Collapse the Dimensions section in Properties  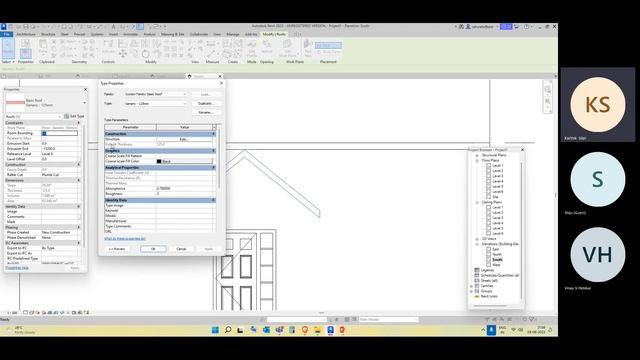(x=79, y=180)
